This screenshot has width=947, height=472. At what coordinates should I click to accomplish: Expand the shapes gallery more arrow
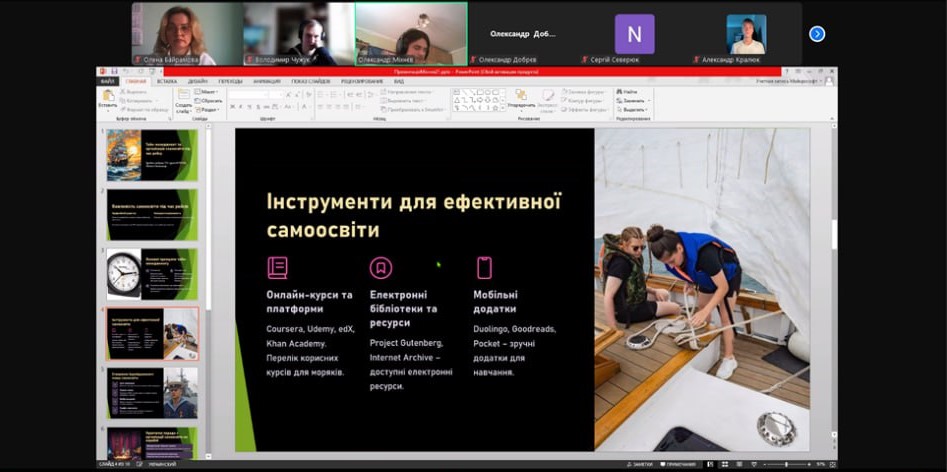tap(504, 108)
